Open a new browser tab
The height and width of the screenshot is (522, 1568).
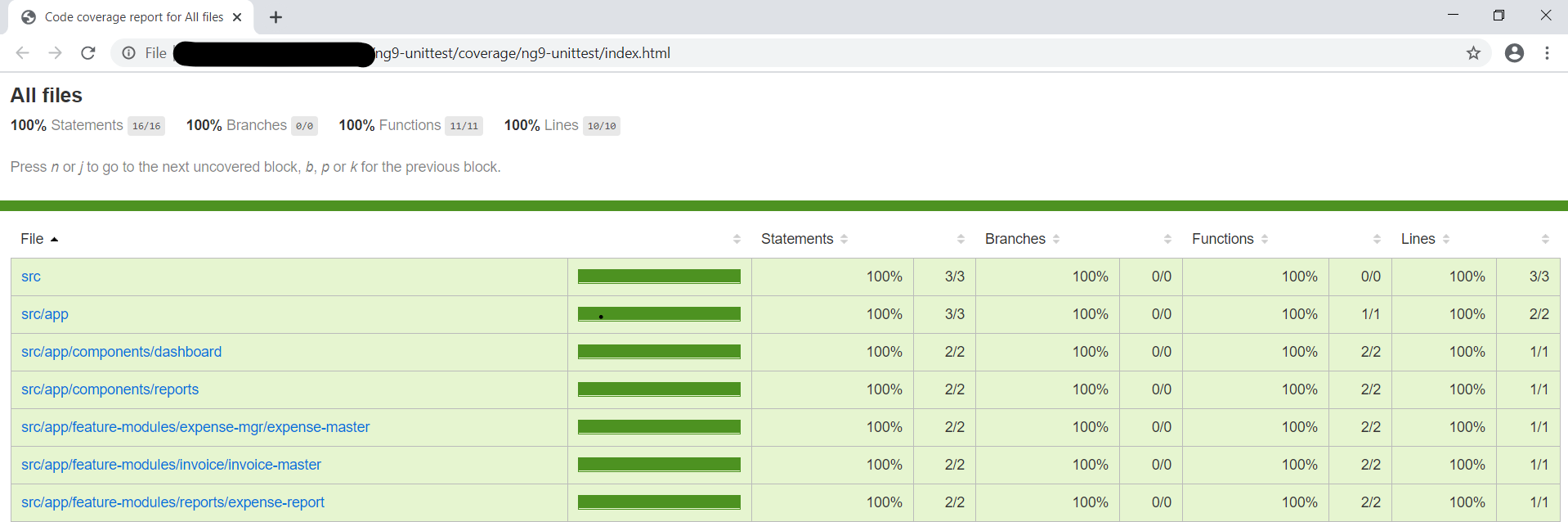point(276,17)
